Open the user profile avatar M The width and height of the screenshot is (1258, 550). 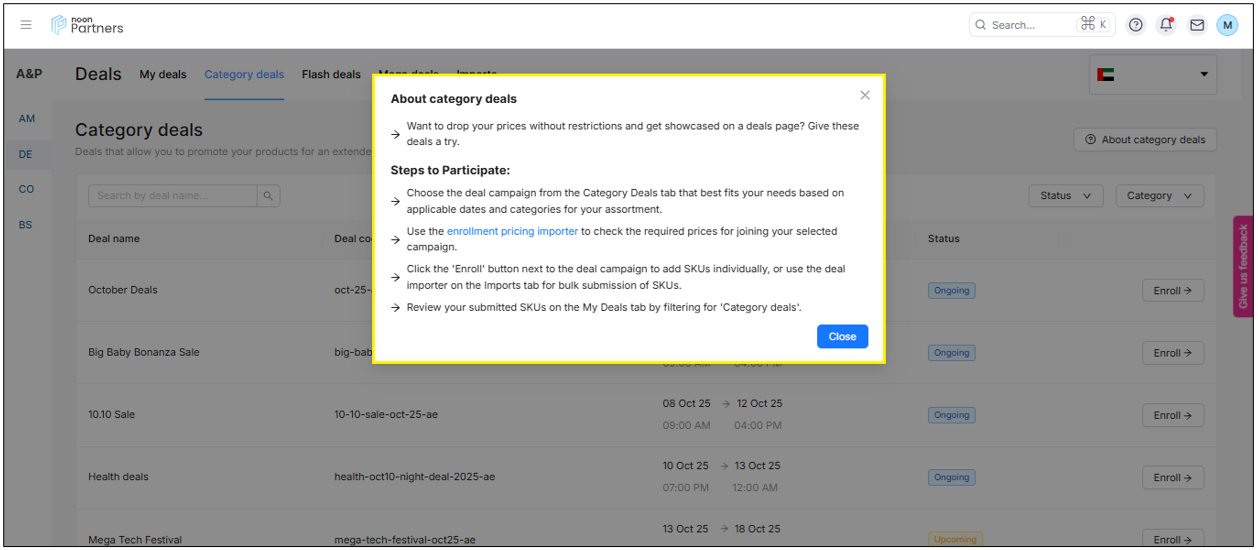(1227, 25)
